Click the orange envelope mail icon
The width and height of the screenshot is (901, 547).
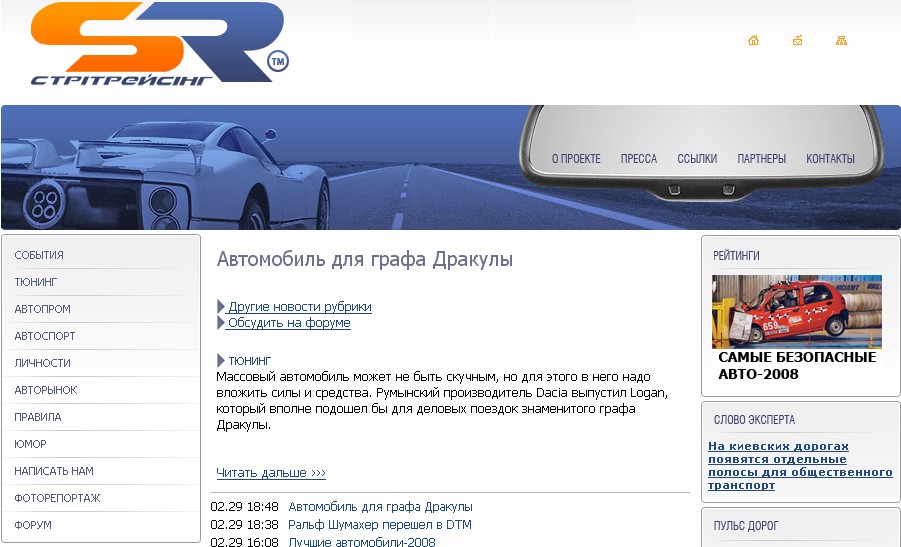pos(797,41)
